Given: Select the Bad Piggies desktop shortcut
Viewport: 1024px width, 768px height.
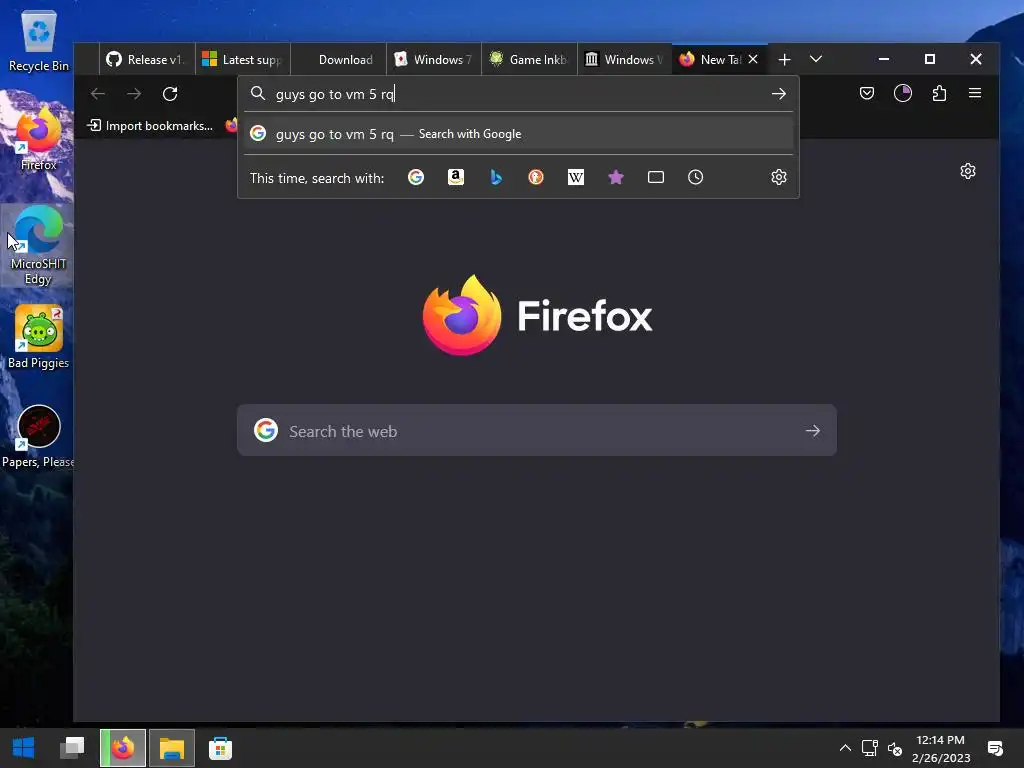Looking at the screenshot, I should coord(39,337).
